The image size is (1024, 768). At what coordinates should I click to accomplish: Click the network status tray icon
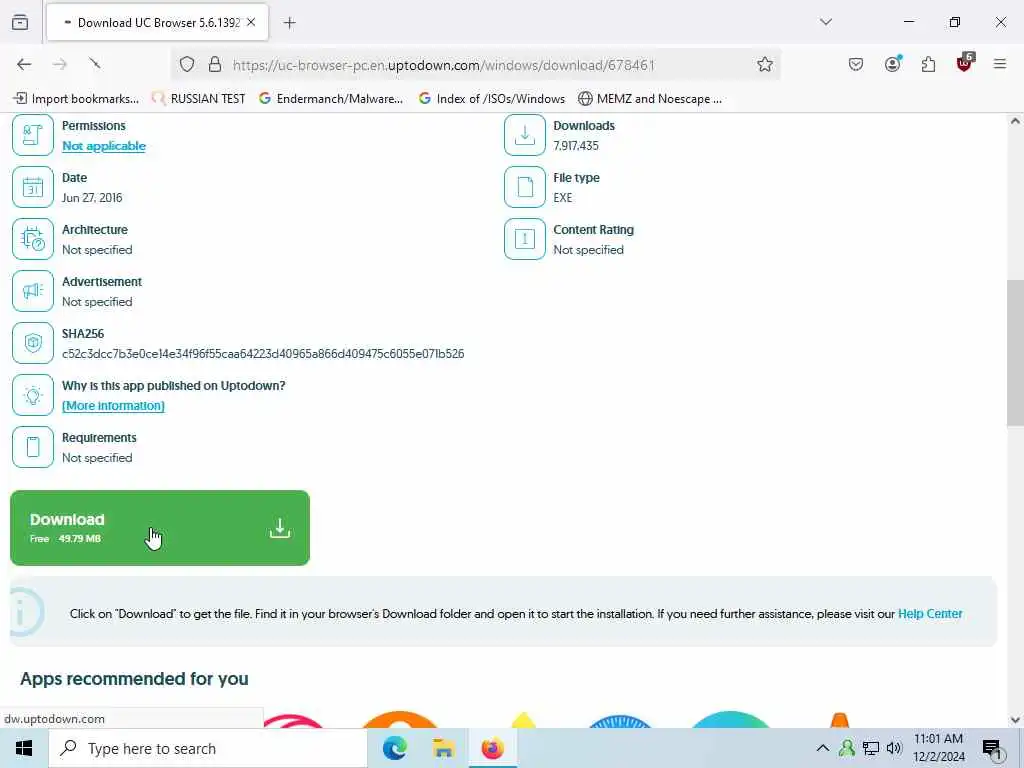pos(871,748)
